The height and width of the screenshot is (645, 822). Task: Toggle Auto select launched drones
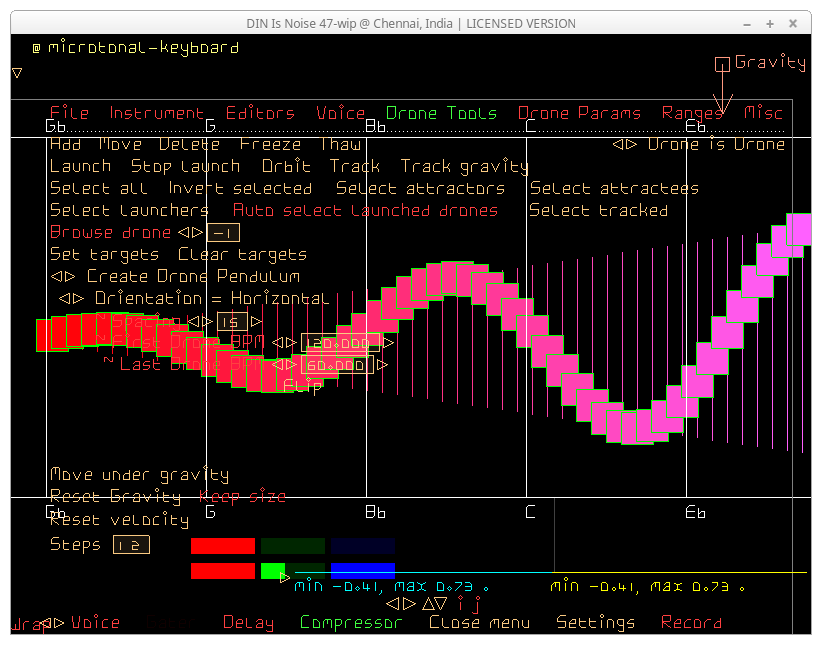point(365,210)
